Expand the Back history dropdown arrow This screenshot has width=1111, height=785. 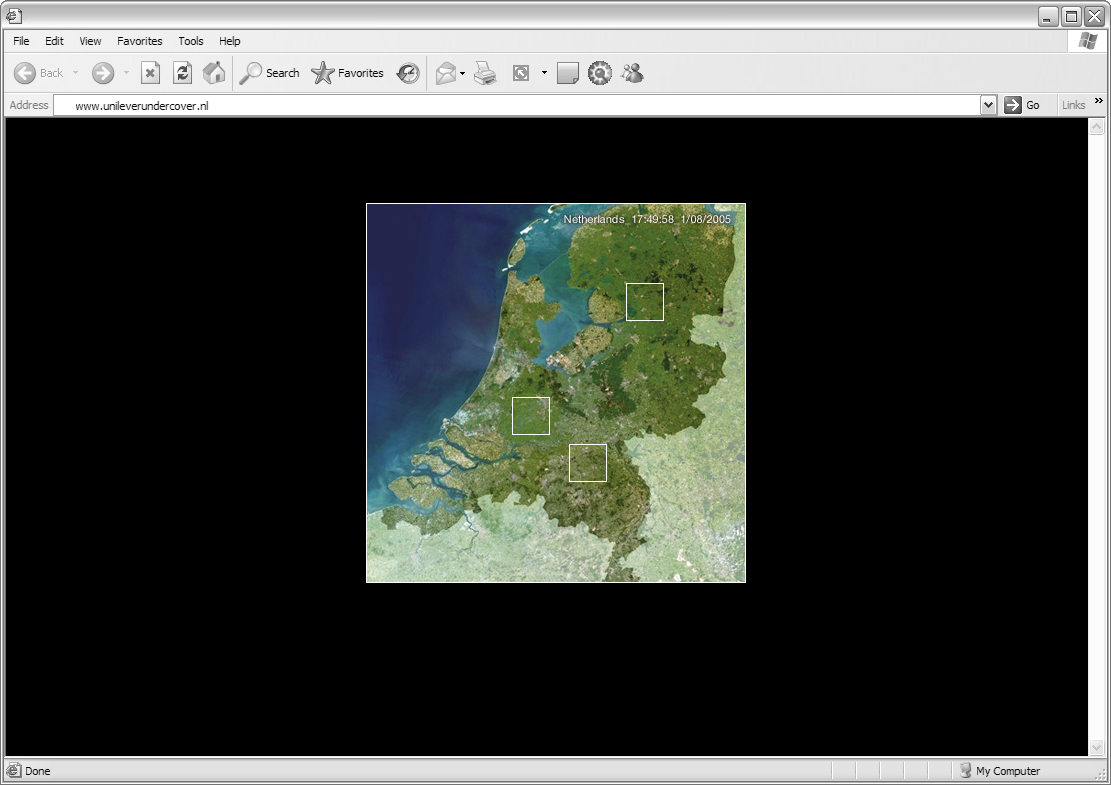pos(75,73)
